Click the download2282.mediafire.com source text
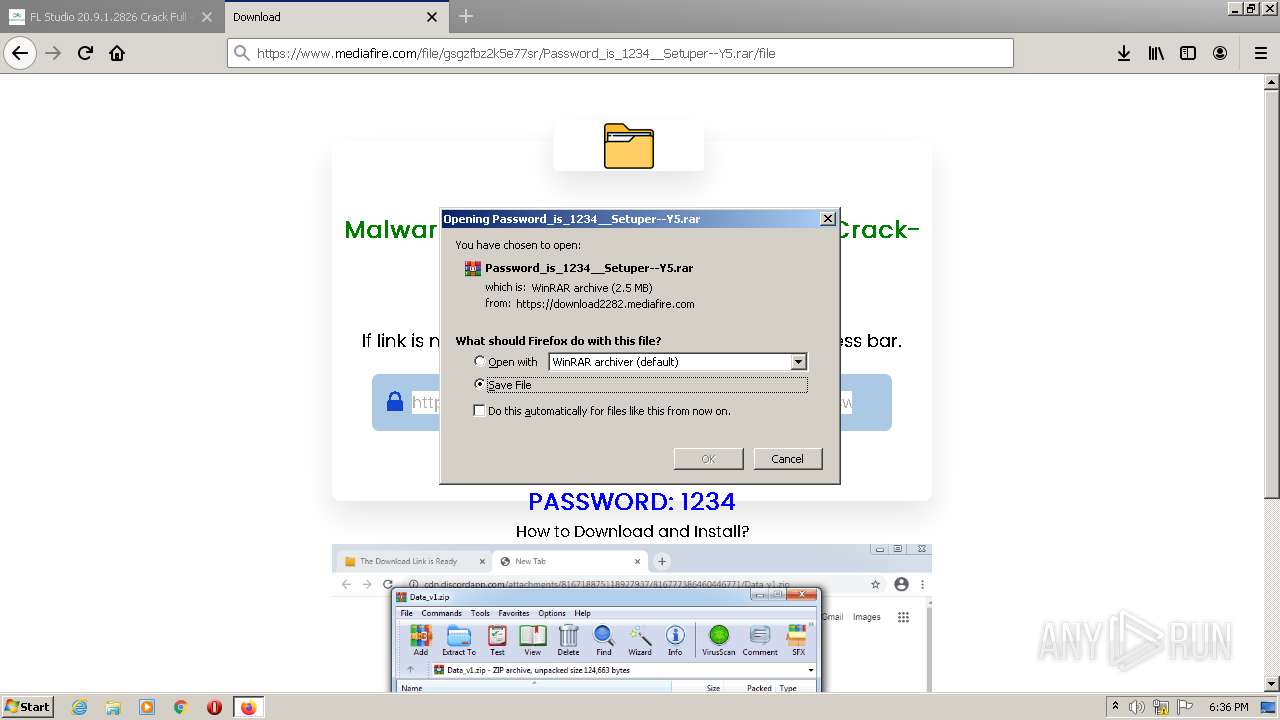This screenshot has height=720, width=1280. point(605,304)
